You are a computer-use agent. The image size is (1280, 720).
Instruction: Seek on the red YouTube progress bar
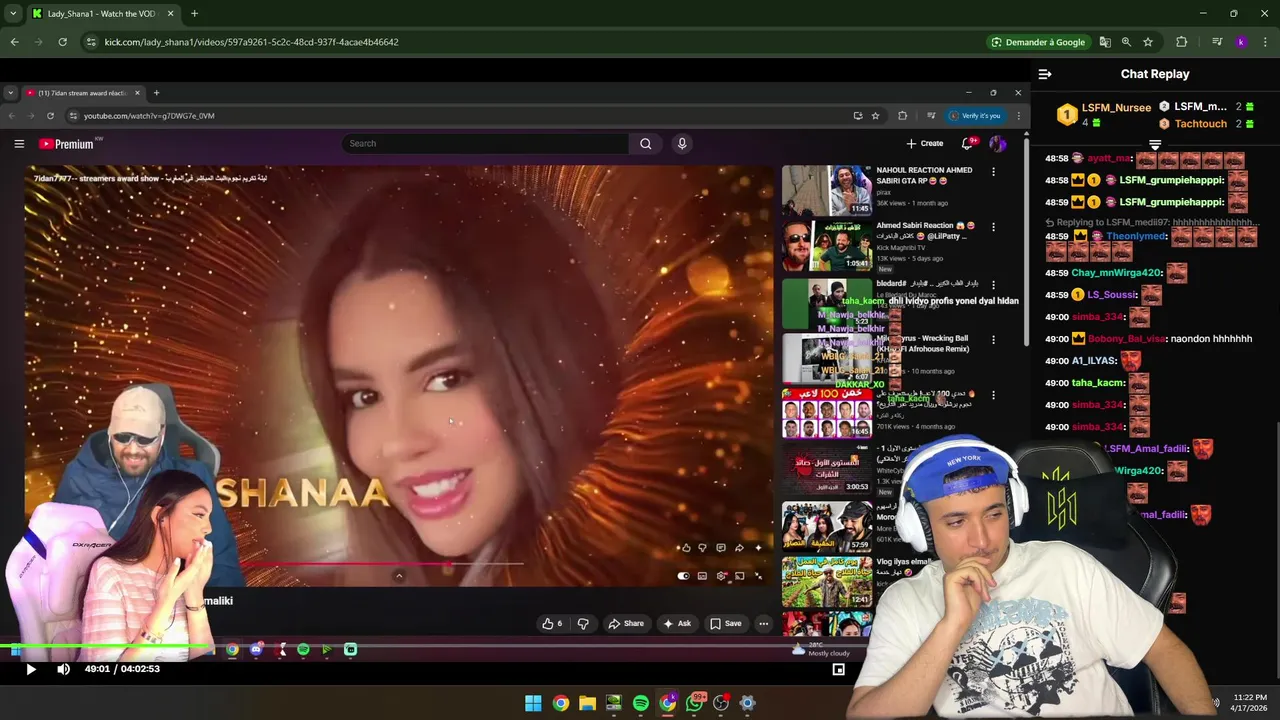point(380,564)
